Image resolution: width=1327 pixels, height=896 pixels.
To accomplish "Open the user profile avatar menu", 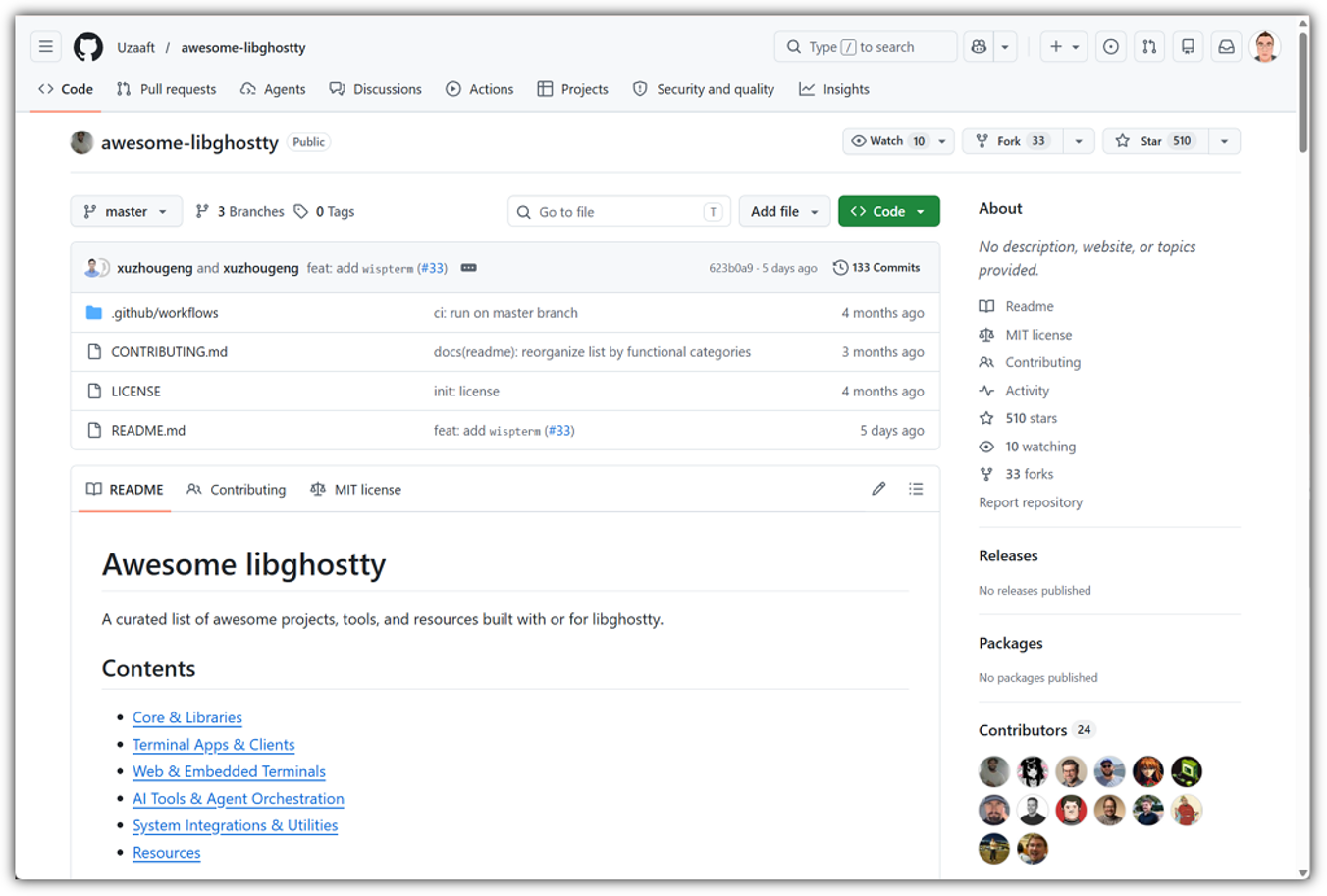I will [x=1265, y=47].
